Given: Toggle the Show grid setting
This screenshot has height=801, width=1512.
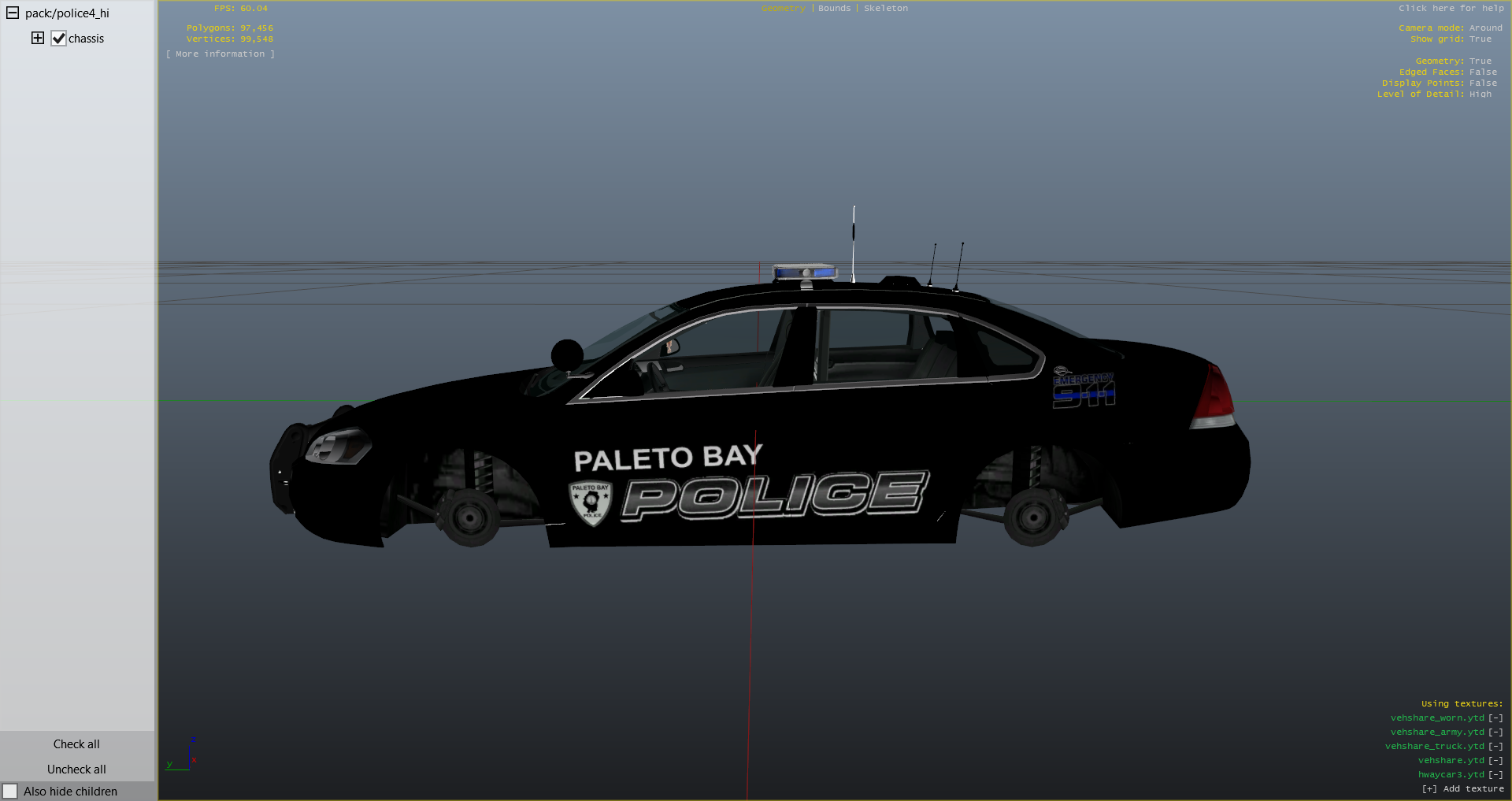Looking at the screenshot, I should click(1480, 39).
